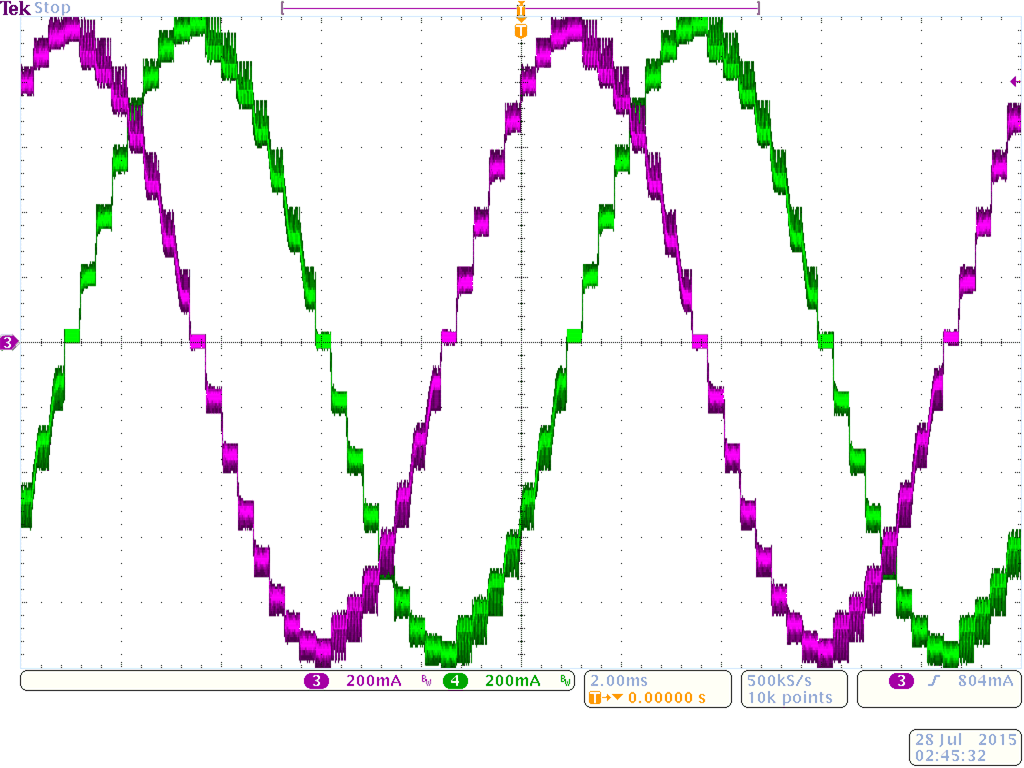
Task: Click the Stop acquisition status label
Action: point(52,8)
